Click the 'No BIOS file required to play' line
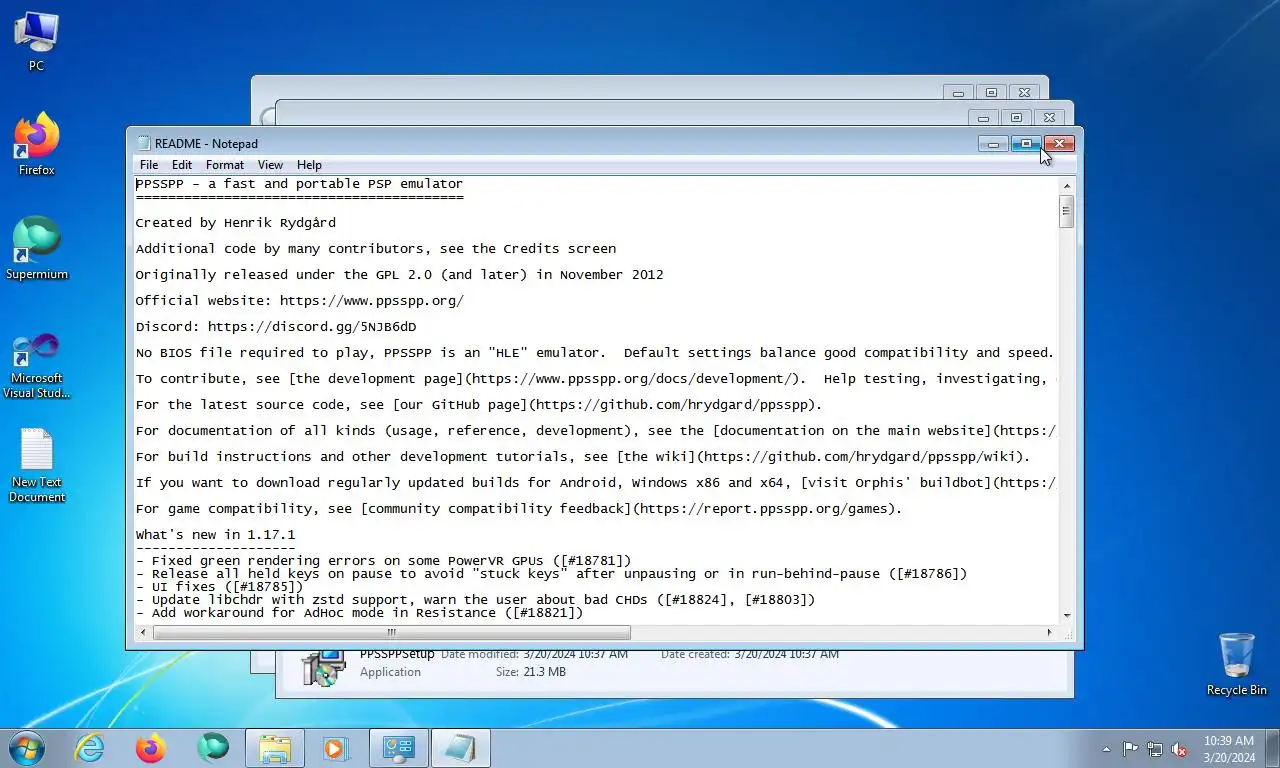 (595, 353)
